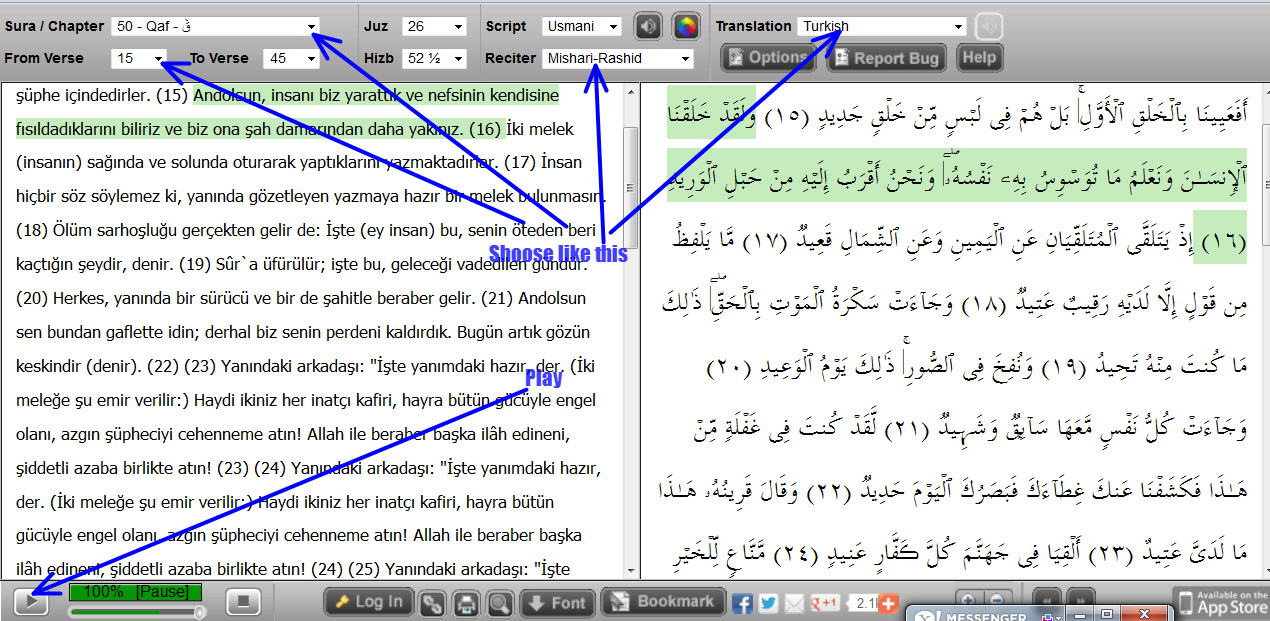1270x621 pixels.
Task: Click the Options button
Action: coord(768,58)
